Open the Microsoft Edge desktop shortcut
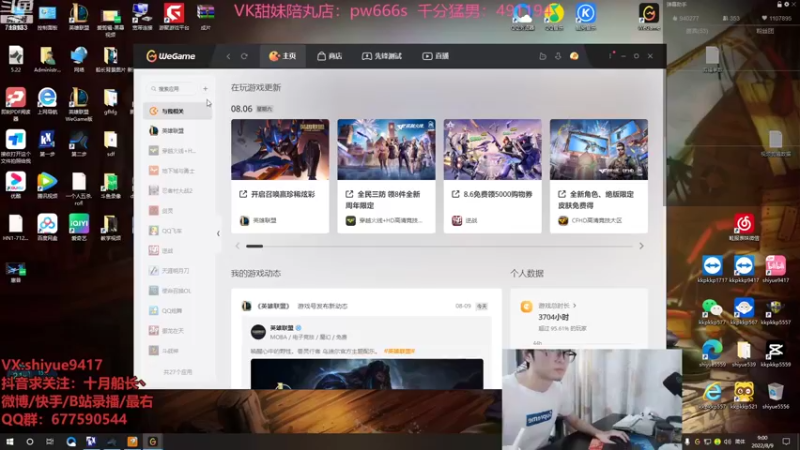Screen dimensions: 800x450 tap(712, 353)
